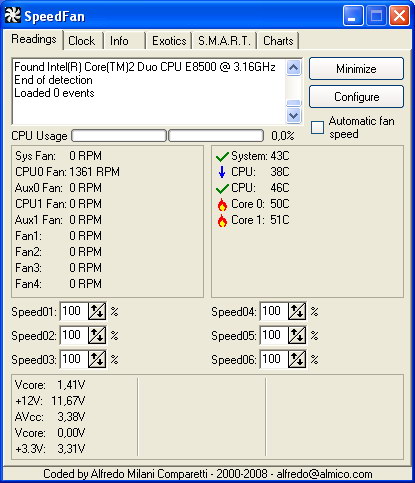Click the SpeedFan fan icon in title bar
This screenshot has height=483, width=415.
(13, 16)
